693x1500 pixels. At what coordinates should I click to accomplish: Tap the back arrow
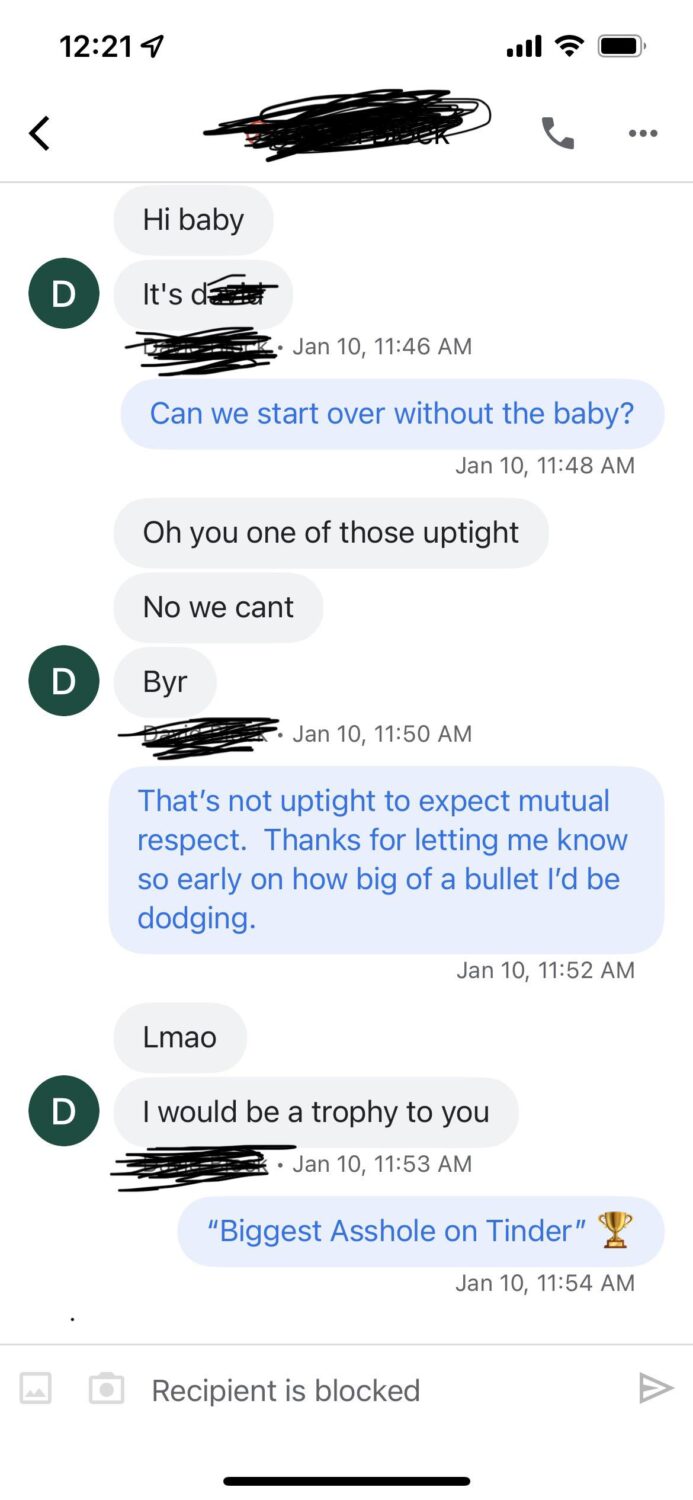pyautogui.click(x=40, y=133)
